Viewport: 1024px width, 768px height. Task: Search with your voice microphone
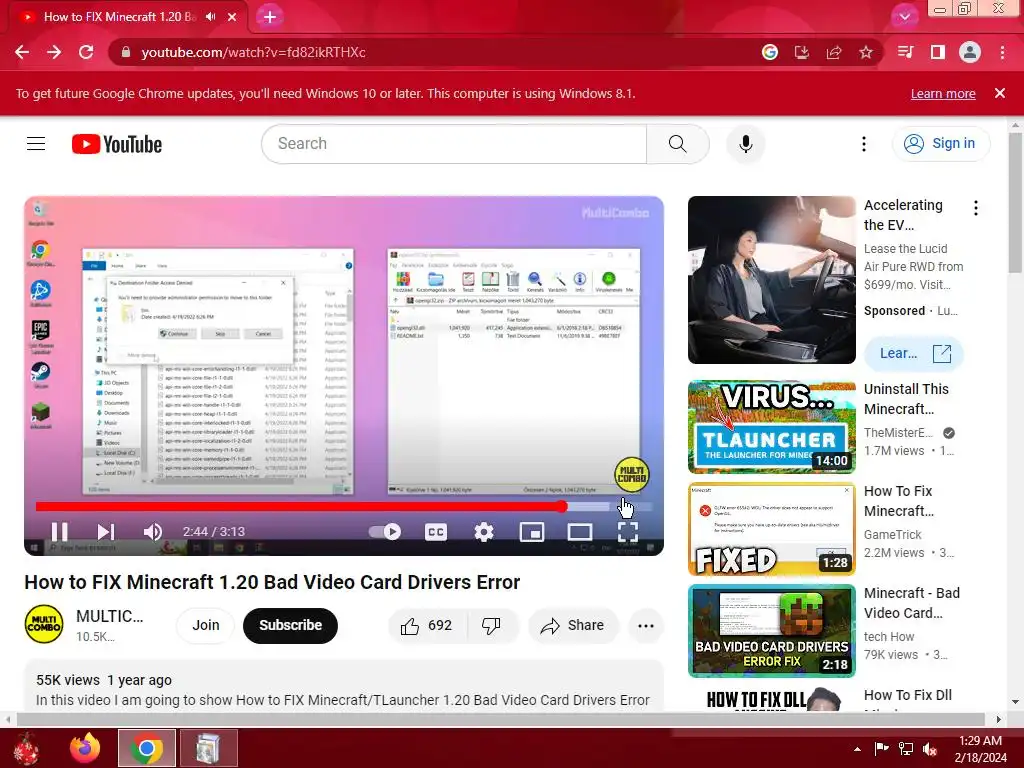pos(745,144)
